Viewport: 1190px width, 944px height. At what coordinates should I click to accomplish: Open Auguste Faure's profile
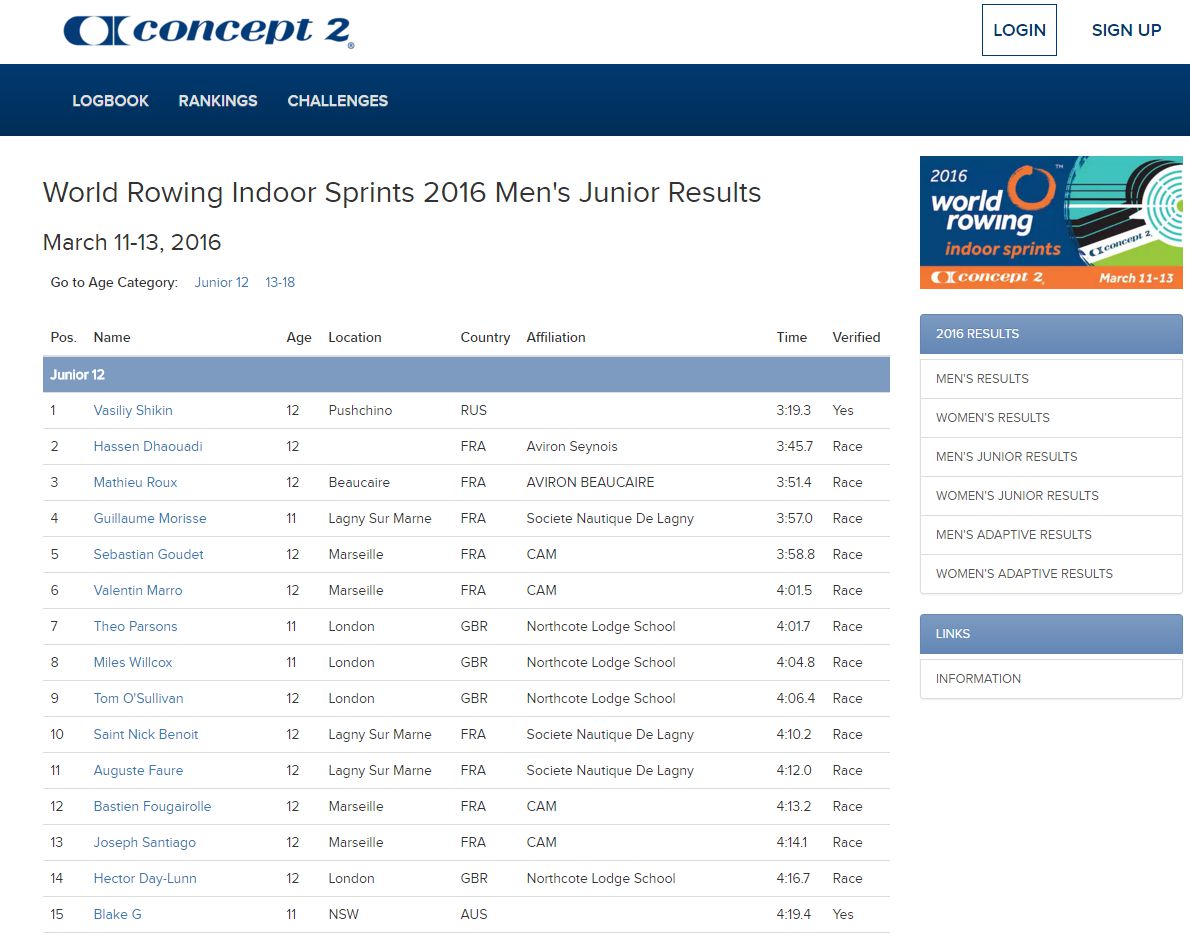[x=138, y=770]
